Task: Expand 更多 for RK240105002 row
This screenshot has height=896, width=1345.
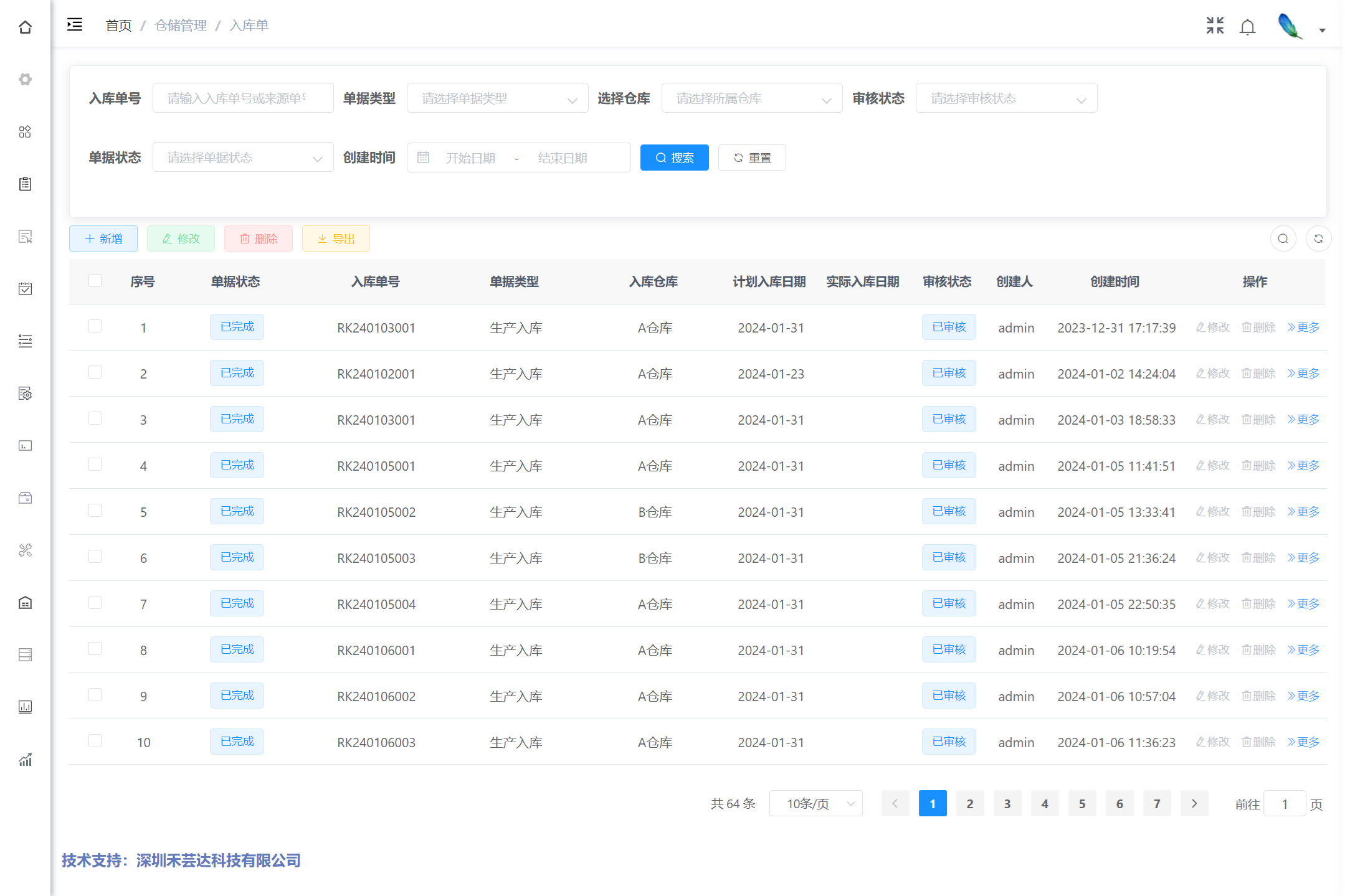Action: 1303,512
